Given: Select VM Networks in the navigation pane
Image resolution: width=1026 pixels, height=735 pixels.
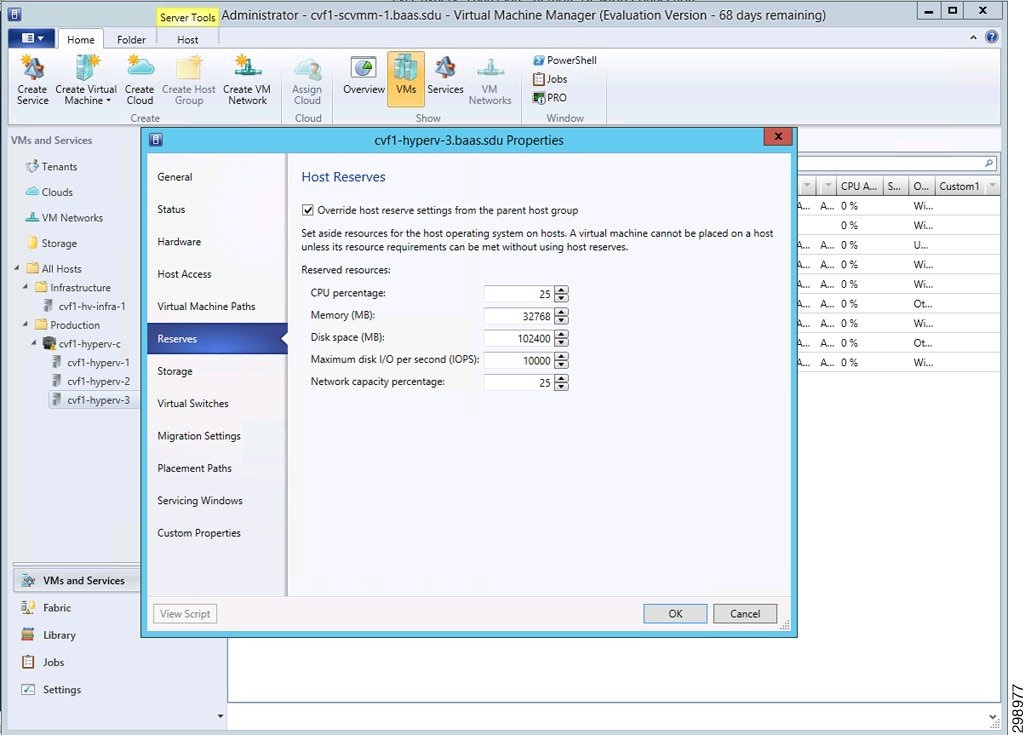Looking at the screenshot, I should 63,218.
